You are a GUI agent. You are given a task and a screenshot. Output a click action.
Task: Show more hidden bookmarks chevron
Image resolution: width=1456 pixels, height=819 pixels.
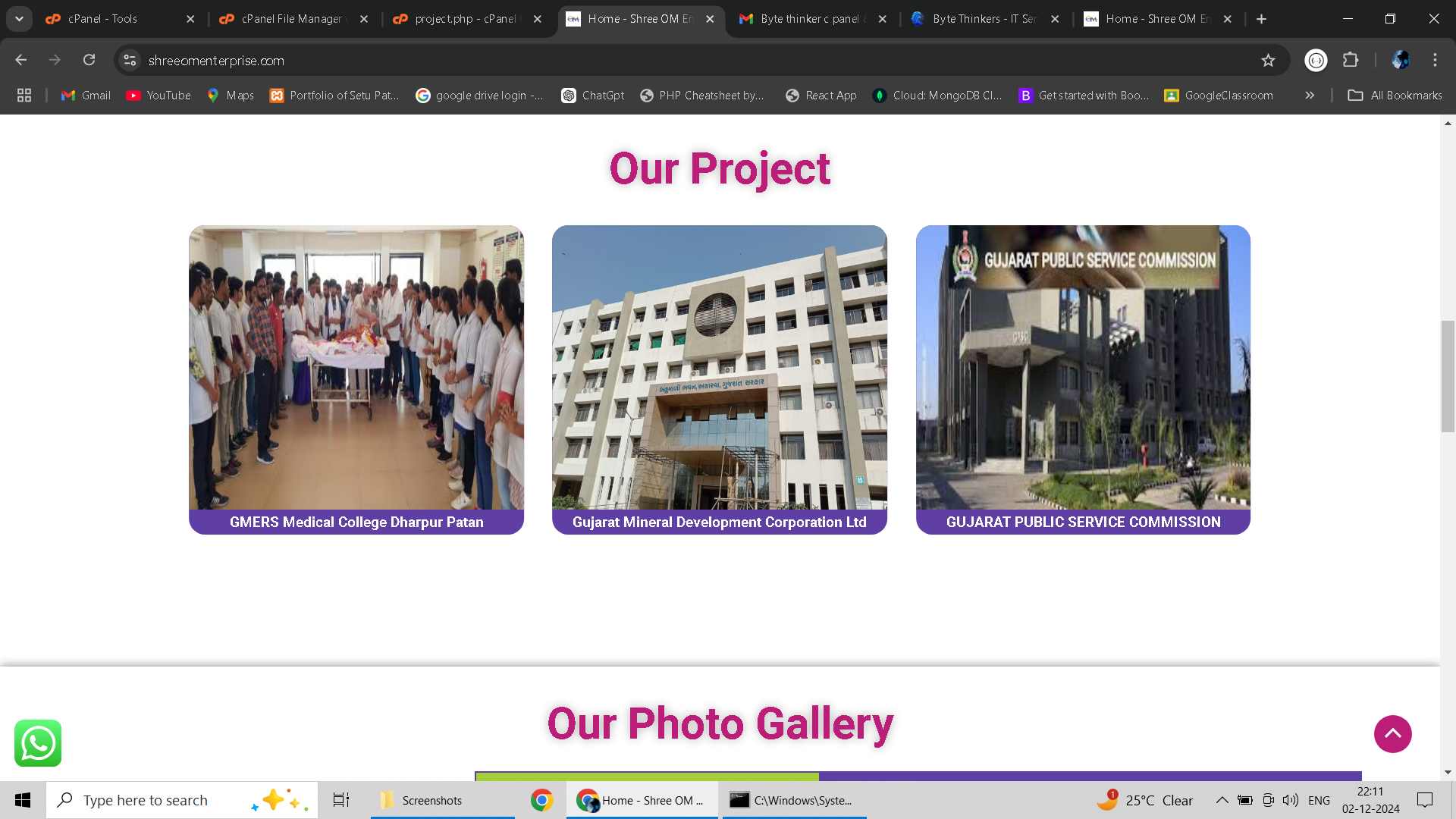(1310, 96)
